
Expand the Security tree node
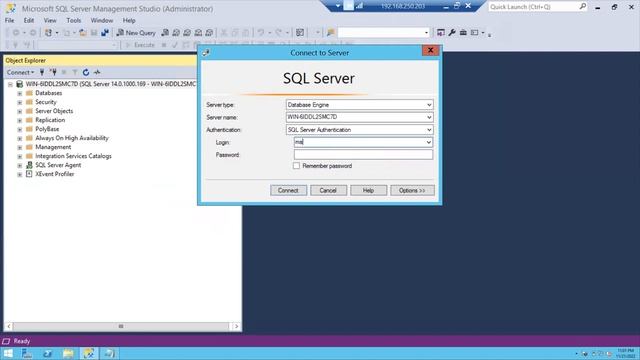click(20, 102)
